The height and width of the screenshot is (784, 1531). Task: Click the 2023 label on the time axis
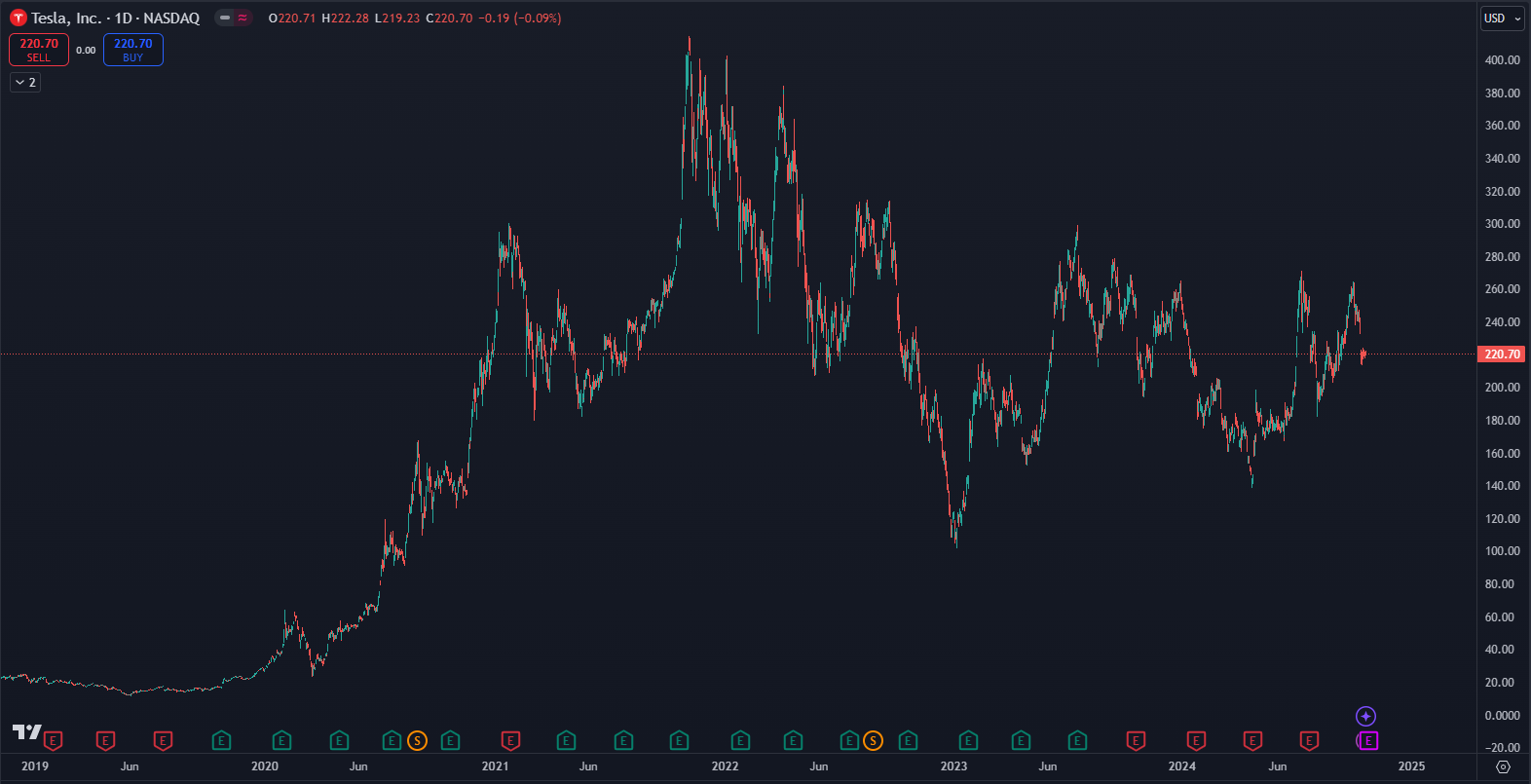(x=953, y=766)
